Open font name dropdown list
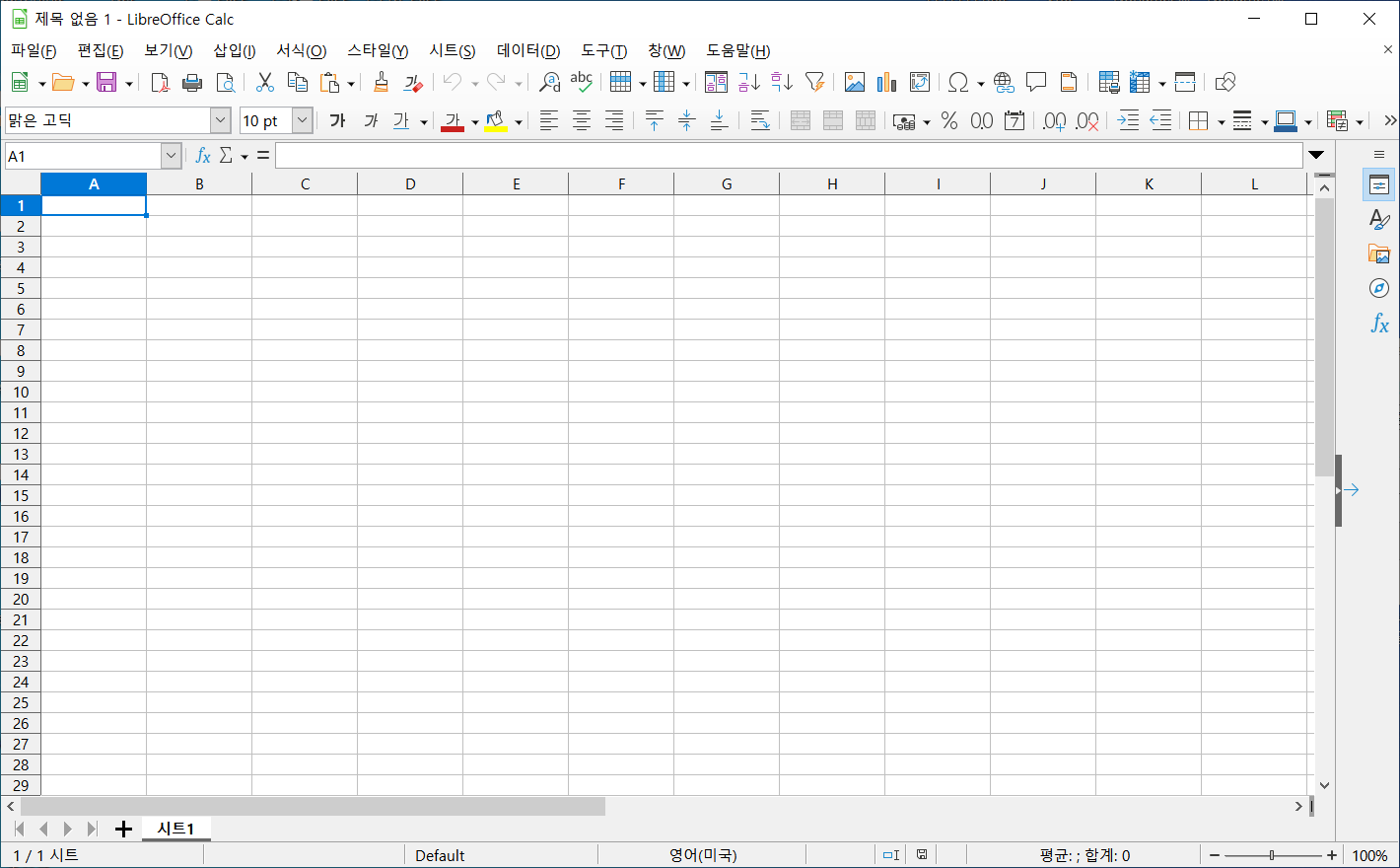1400x868 pixels. point(221,120)
